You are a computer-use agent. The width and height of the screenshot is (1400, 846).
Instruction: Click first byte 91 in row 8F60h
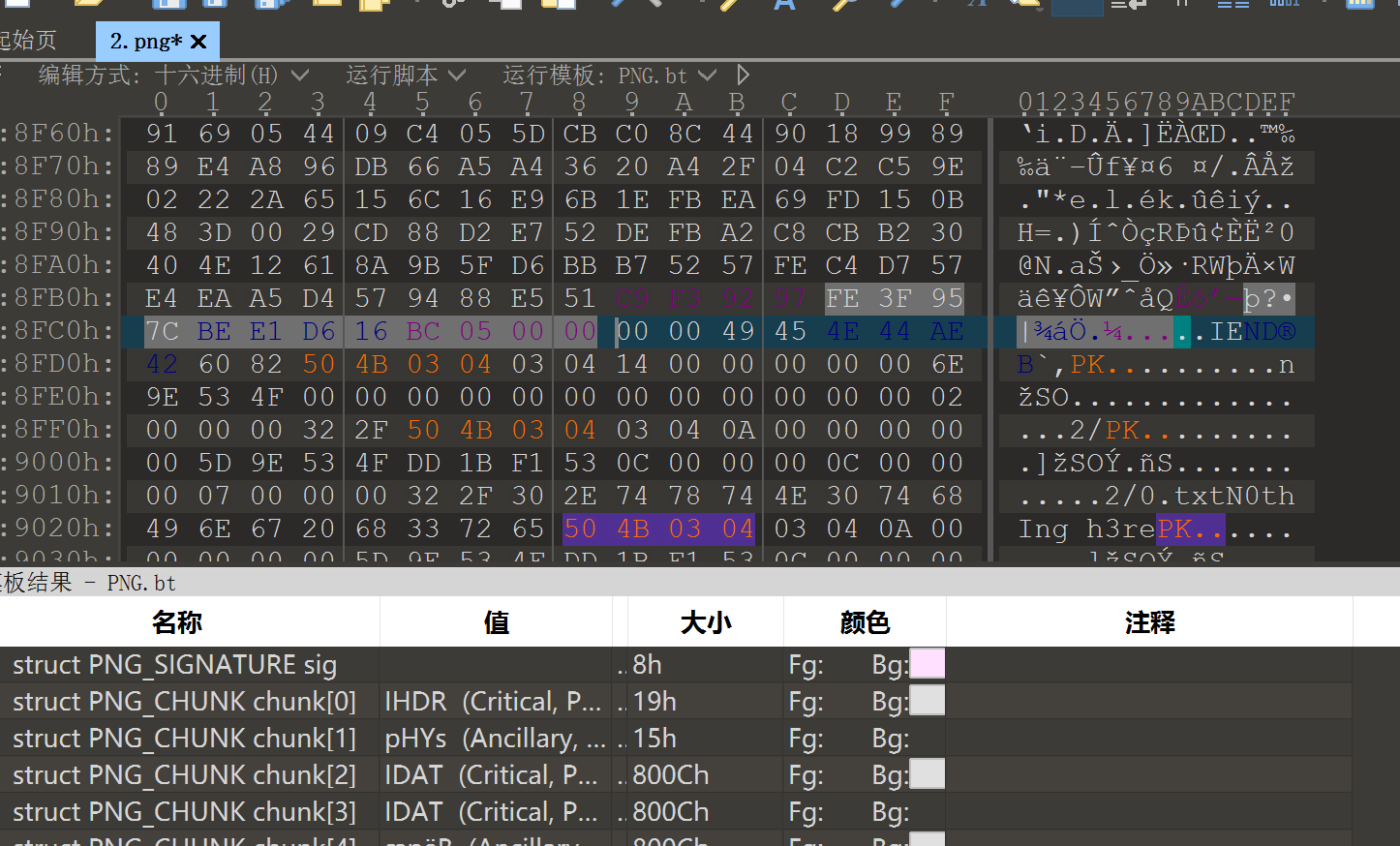(162, 134)
